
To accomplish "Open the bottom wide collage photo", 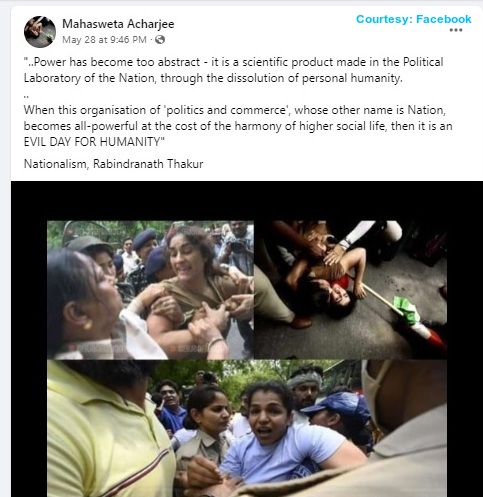I will 247,428.
